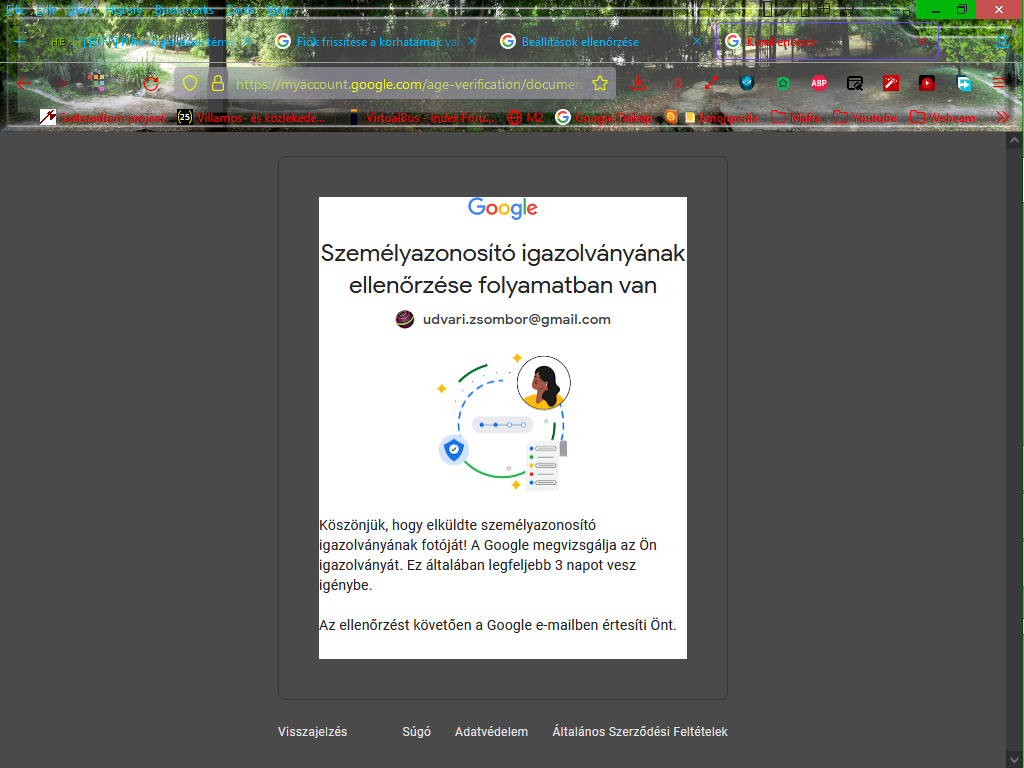Show more bookmarks with double chevron
This screenshot has height=768, width=1024.
1002,118
